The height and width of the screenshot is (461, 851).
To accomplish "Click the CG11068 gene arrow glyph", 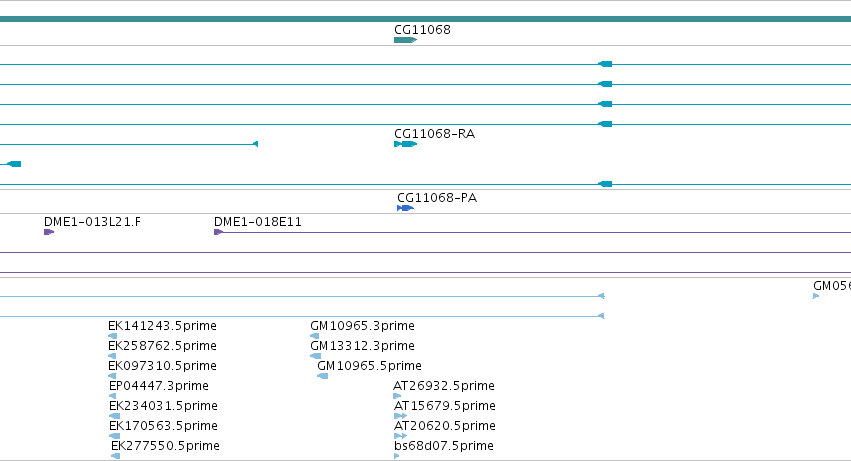I will click(405, 40).
